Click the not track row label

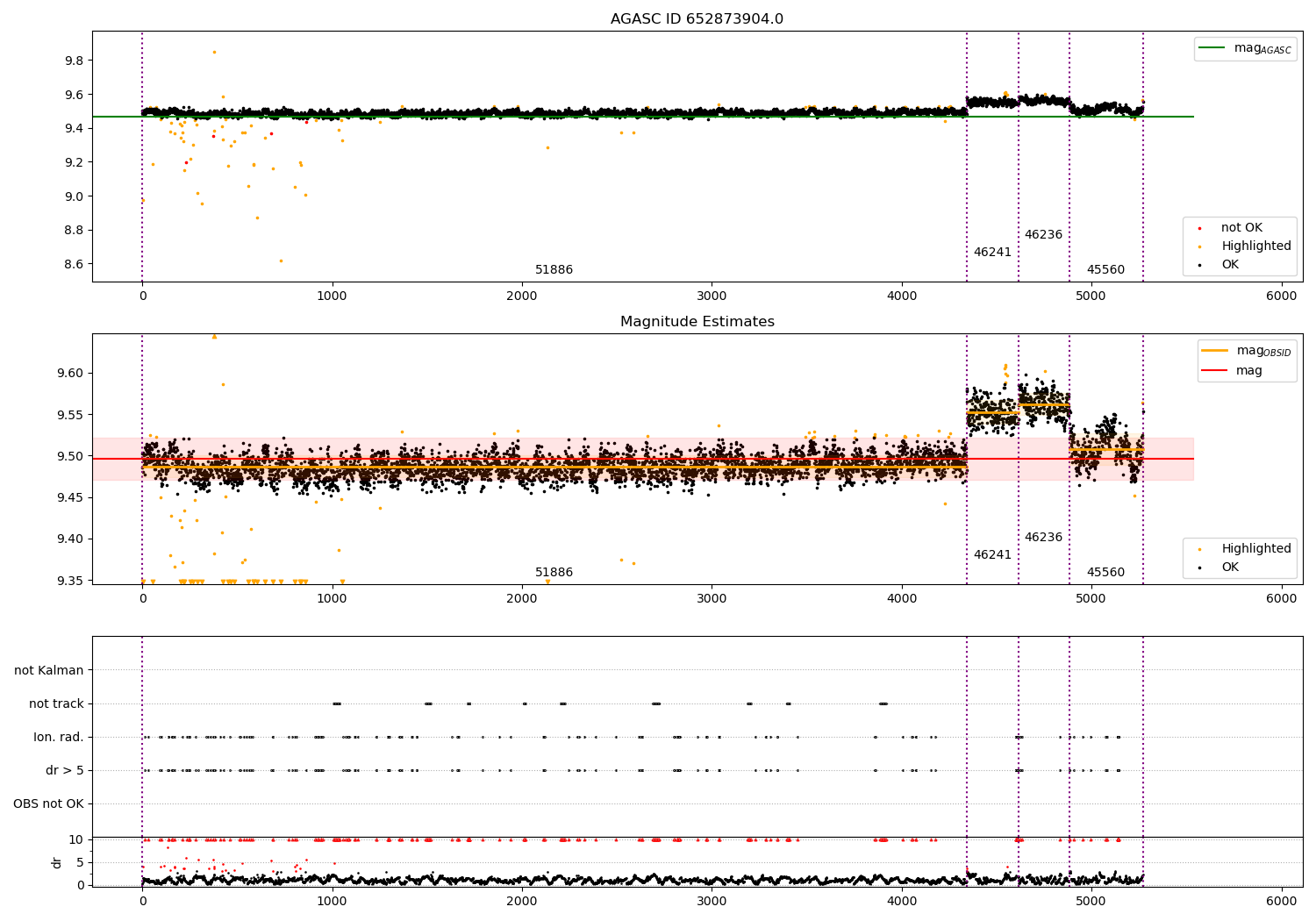pos(56,703)
